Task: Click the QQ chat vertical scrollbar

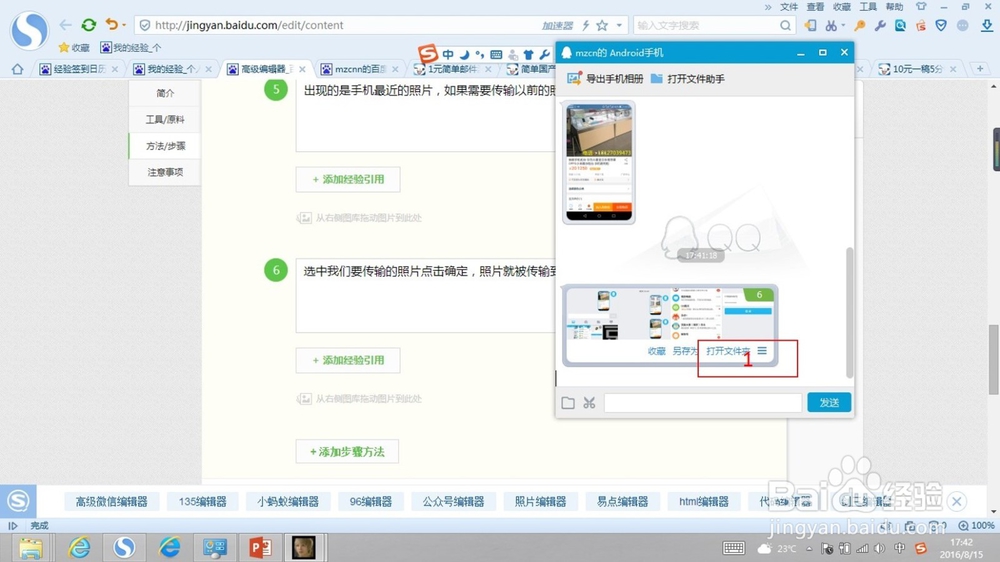Action: coord(849,313)
